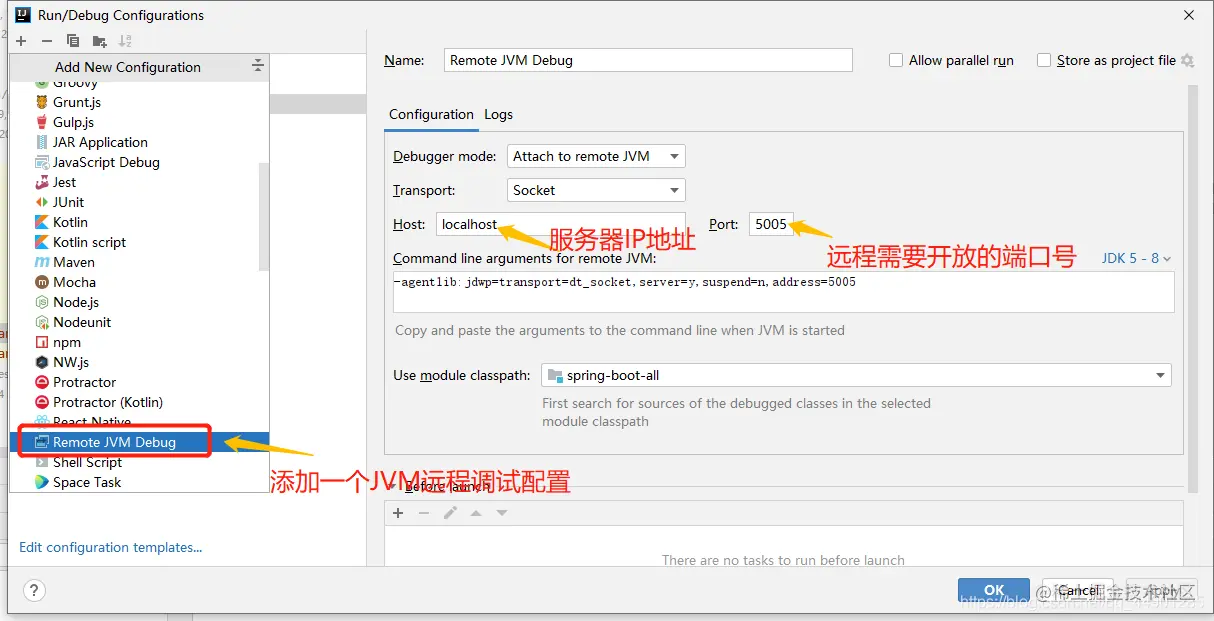Click the Port field containing 5005

pyautogui.click(x=771, y=224)
